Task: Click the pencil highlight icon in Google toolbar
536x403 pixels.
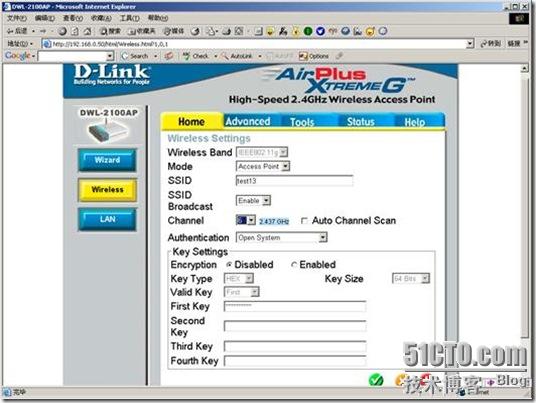Action: 339,56
